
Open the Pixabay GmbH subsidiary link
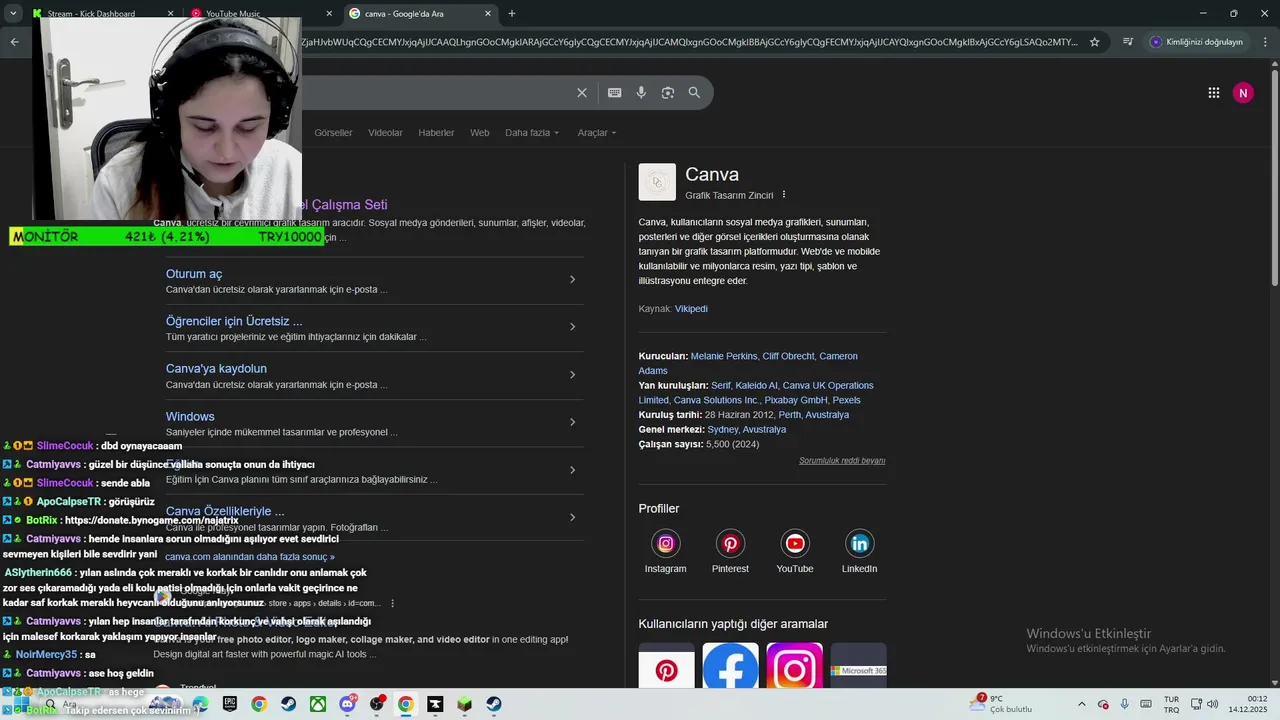796,400
